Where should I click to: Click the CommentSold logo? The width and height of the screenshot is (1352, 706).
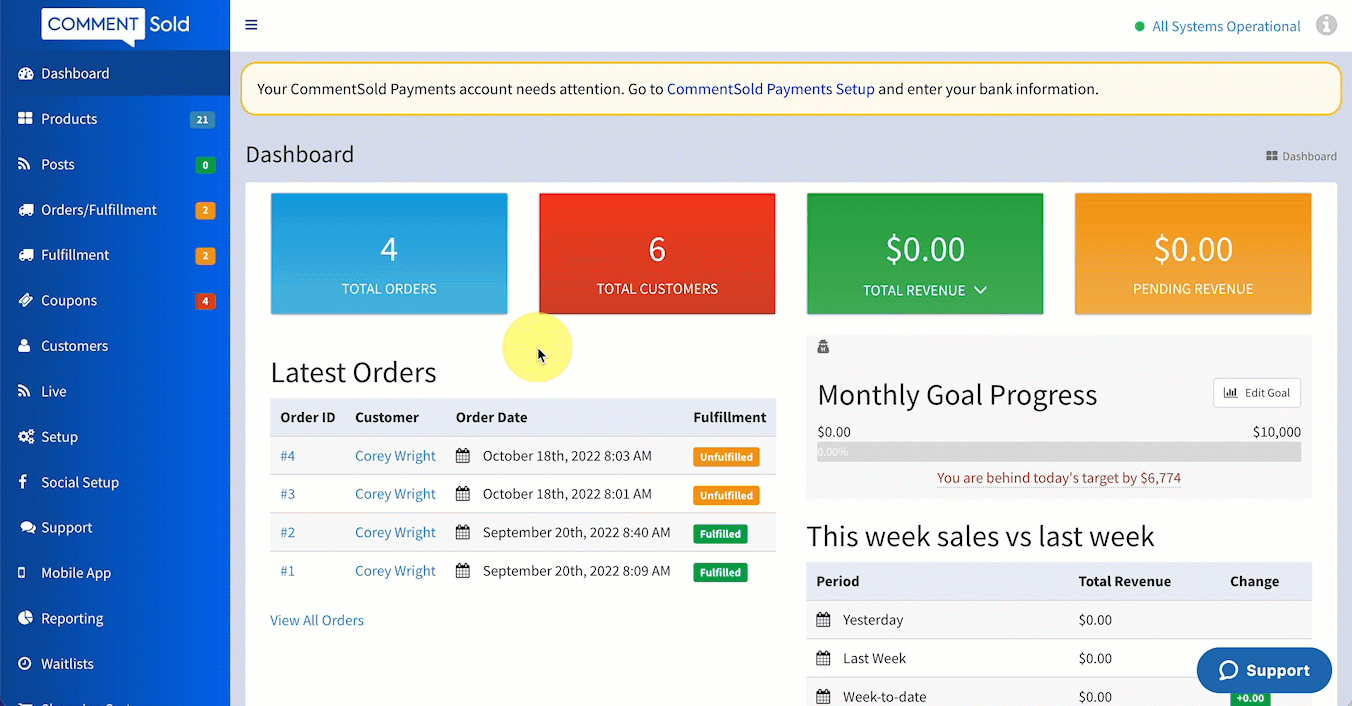tap(115, 25)
